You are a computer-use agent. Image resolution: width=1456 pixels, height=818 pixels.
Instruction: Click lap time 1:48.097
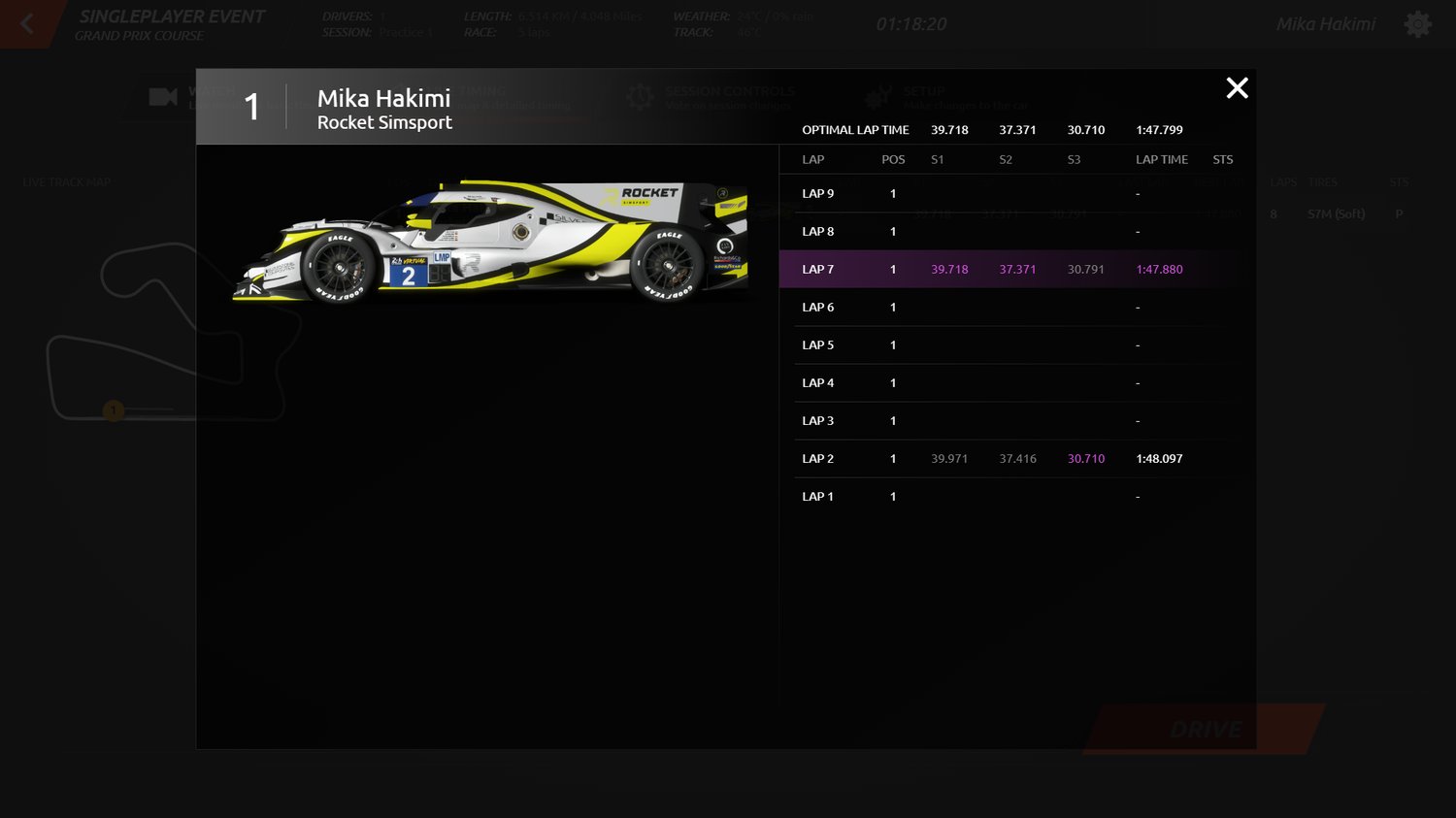[x=1159, y=459]
